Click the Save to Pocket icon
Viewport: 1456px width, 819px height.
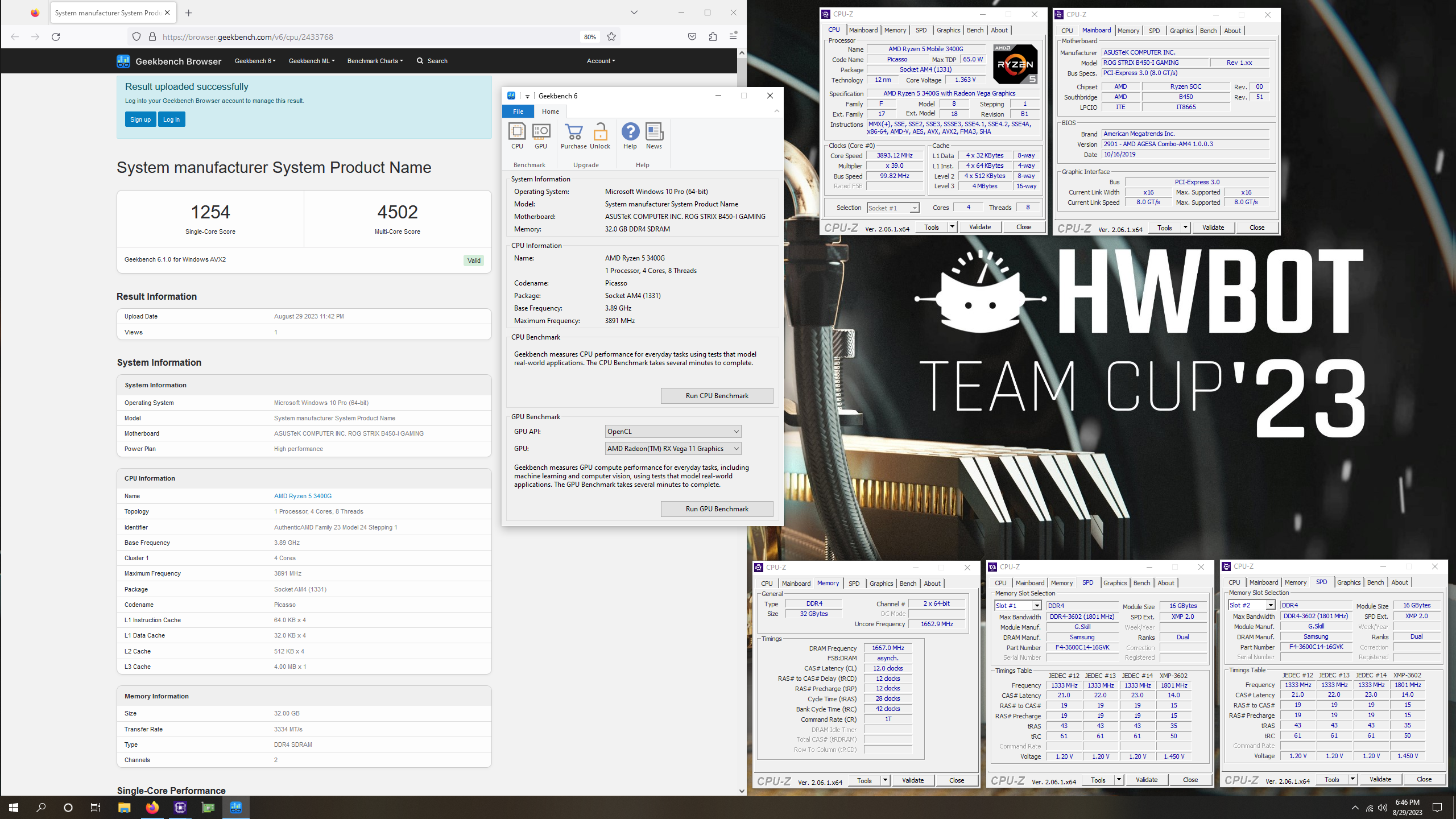pos(692,37)
